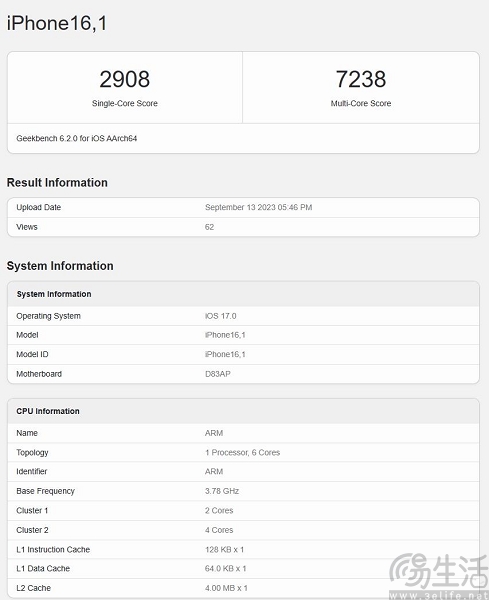
Task: Click the Result Information heading
Action: (x=57, y=183)
